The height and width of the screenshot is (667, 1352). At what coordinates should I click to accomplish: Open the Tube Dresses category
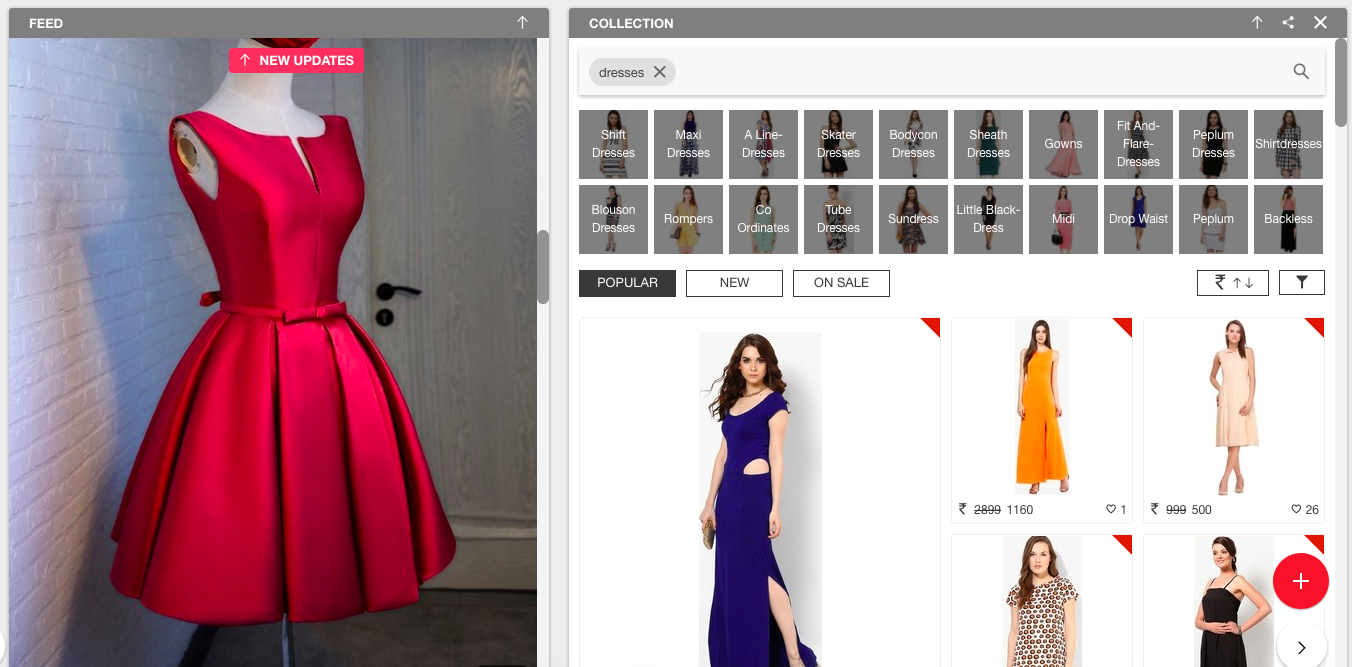click(838, 219)
